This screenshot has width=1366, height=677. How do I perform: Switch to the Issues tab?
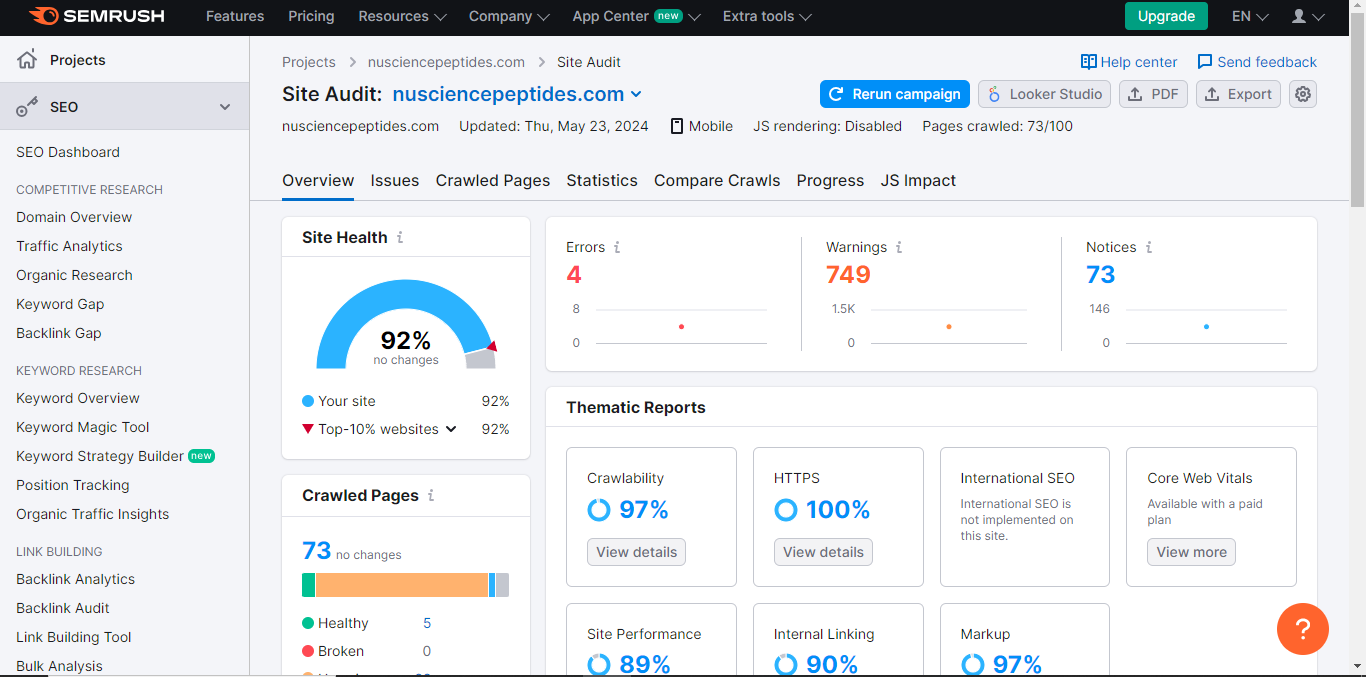[395, 181]
